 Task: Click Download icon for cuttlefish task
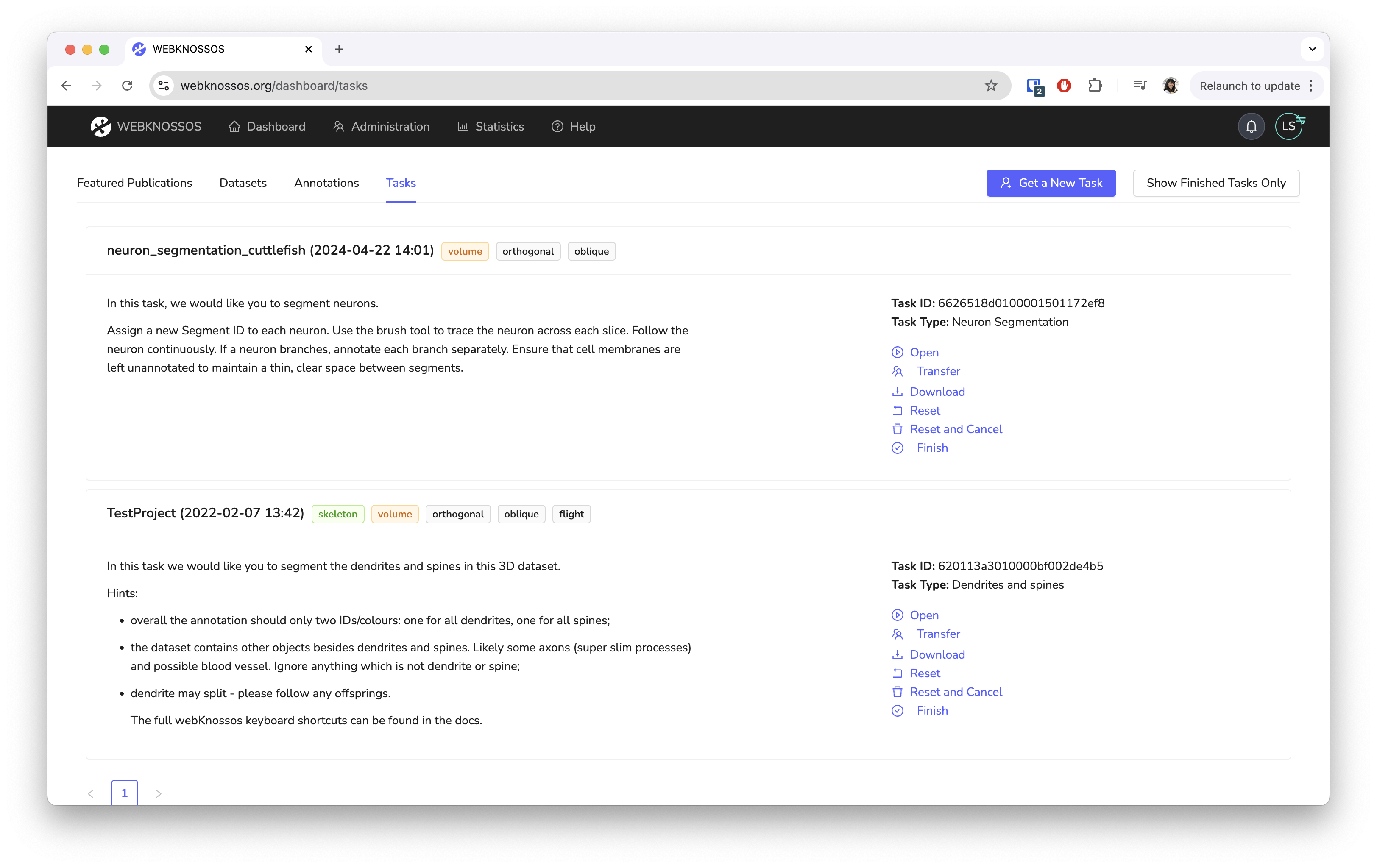click(x=897, y=392)
